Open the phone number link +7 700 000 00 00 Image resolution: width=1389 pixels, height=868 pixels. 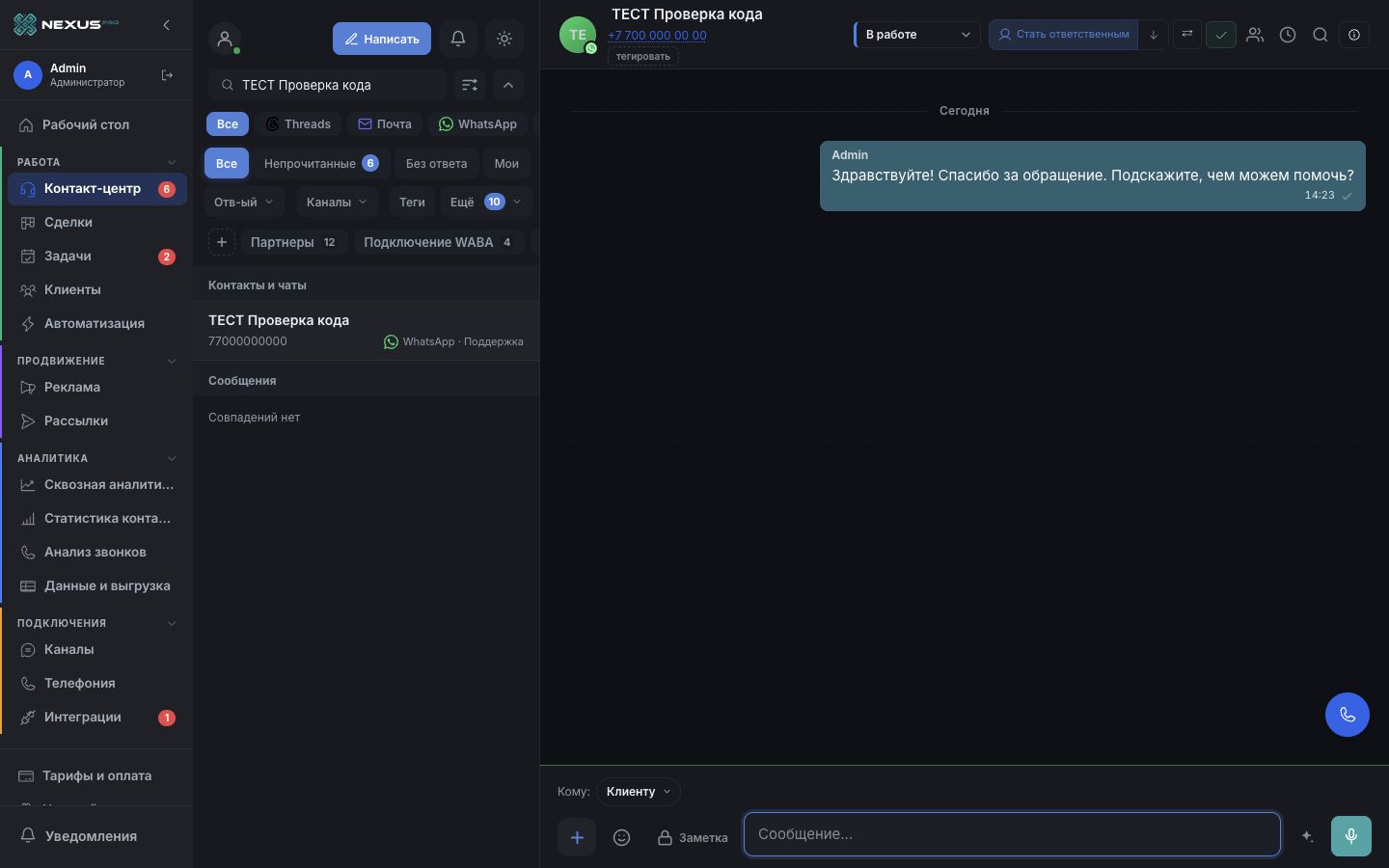point(657,36)
